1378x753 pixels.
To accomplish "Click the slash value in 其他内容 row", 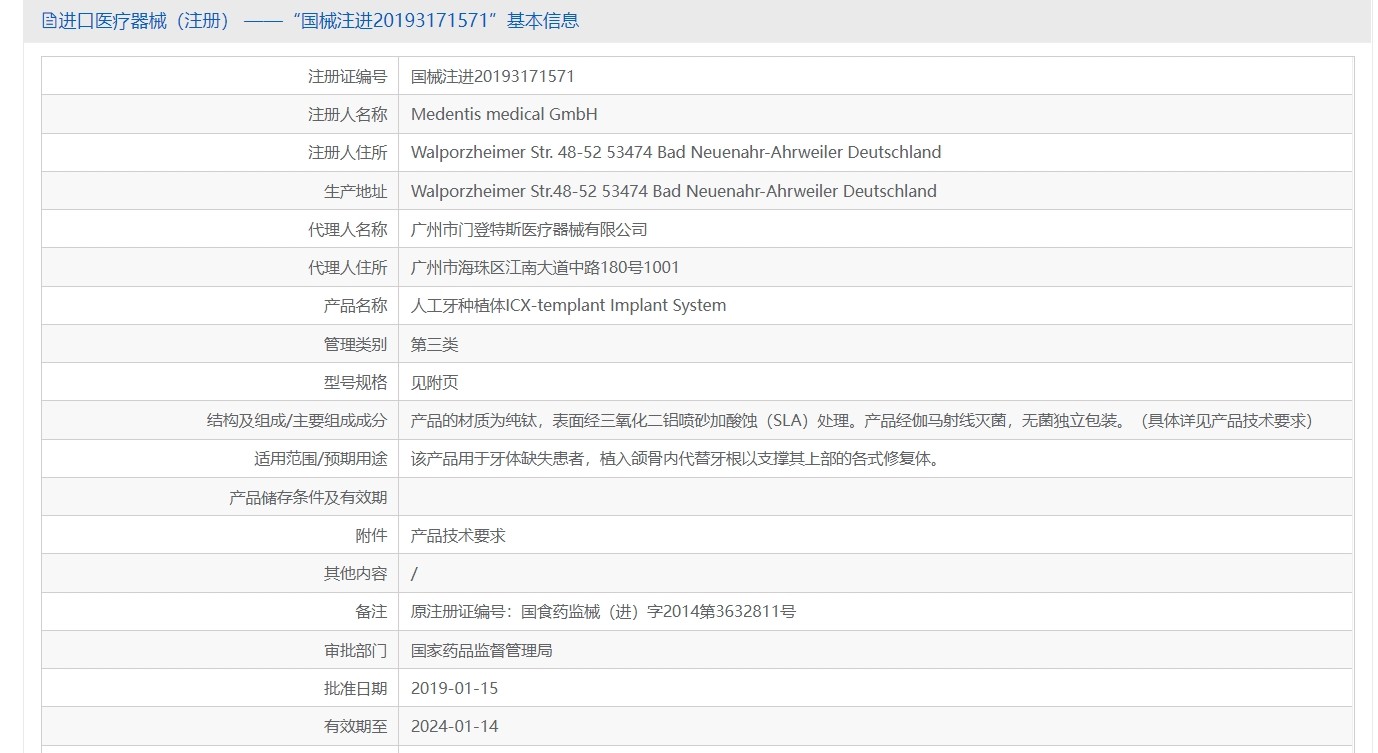I will pos(415,573).
